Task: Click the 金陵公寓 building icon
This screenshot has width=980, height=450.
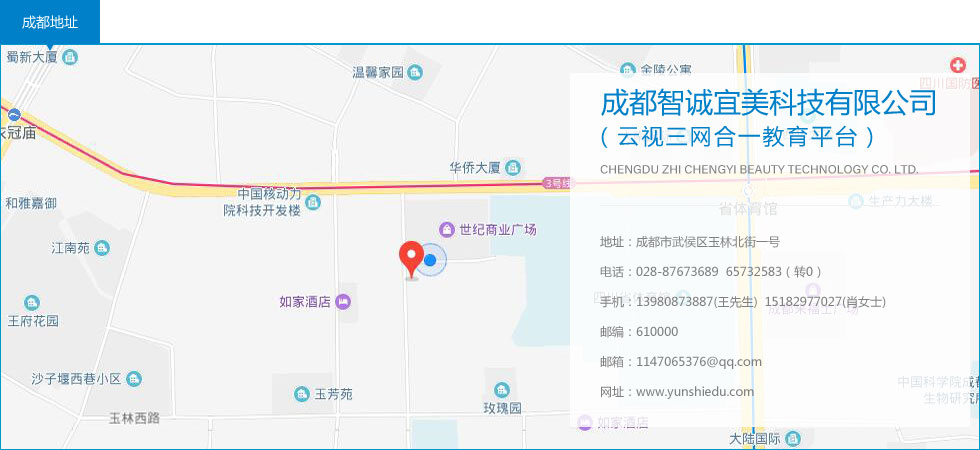Action: tap(628, 69)
